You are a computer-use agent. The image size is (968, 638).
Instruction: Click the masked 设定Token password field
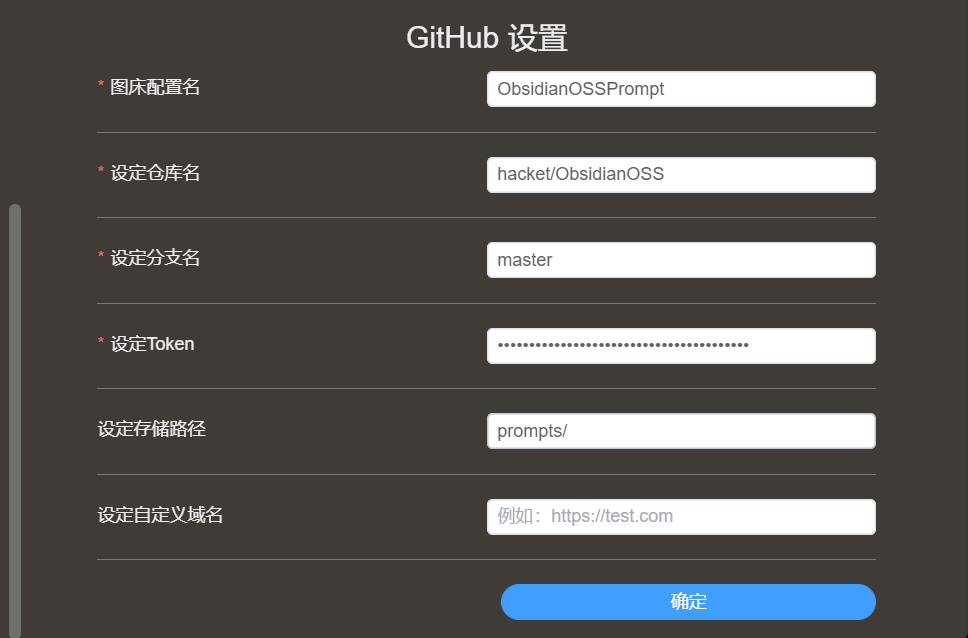point(681,346)
